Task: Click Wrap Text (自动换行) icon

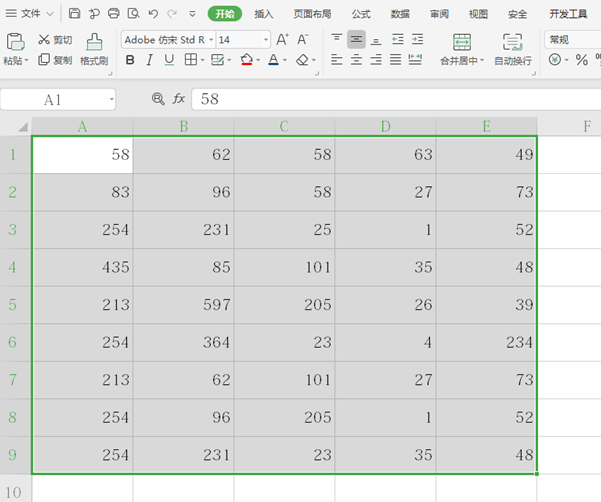Action: tap(512, 42)
